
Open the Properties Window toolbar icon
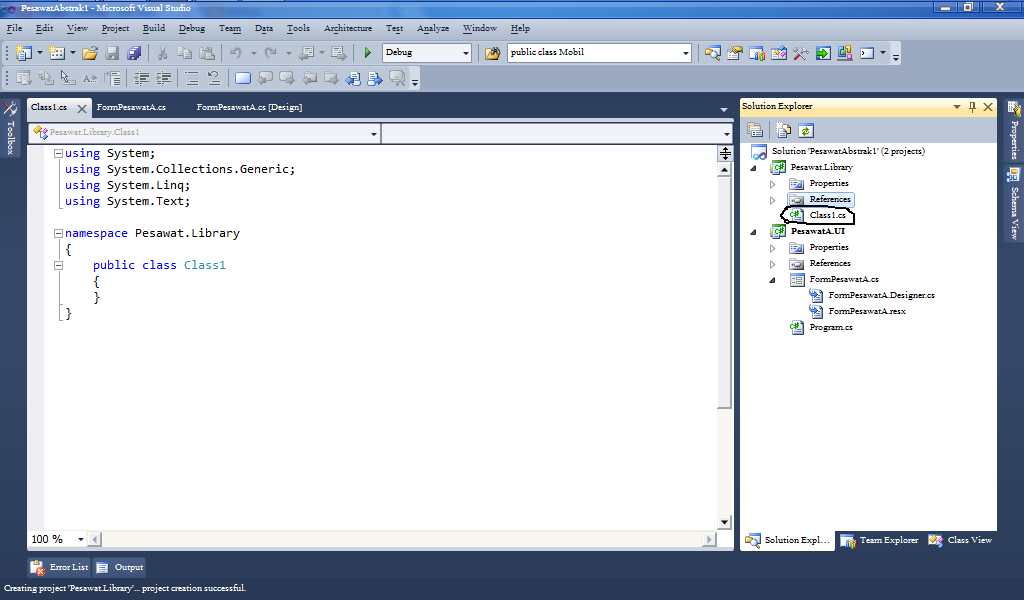(735, 53)
